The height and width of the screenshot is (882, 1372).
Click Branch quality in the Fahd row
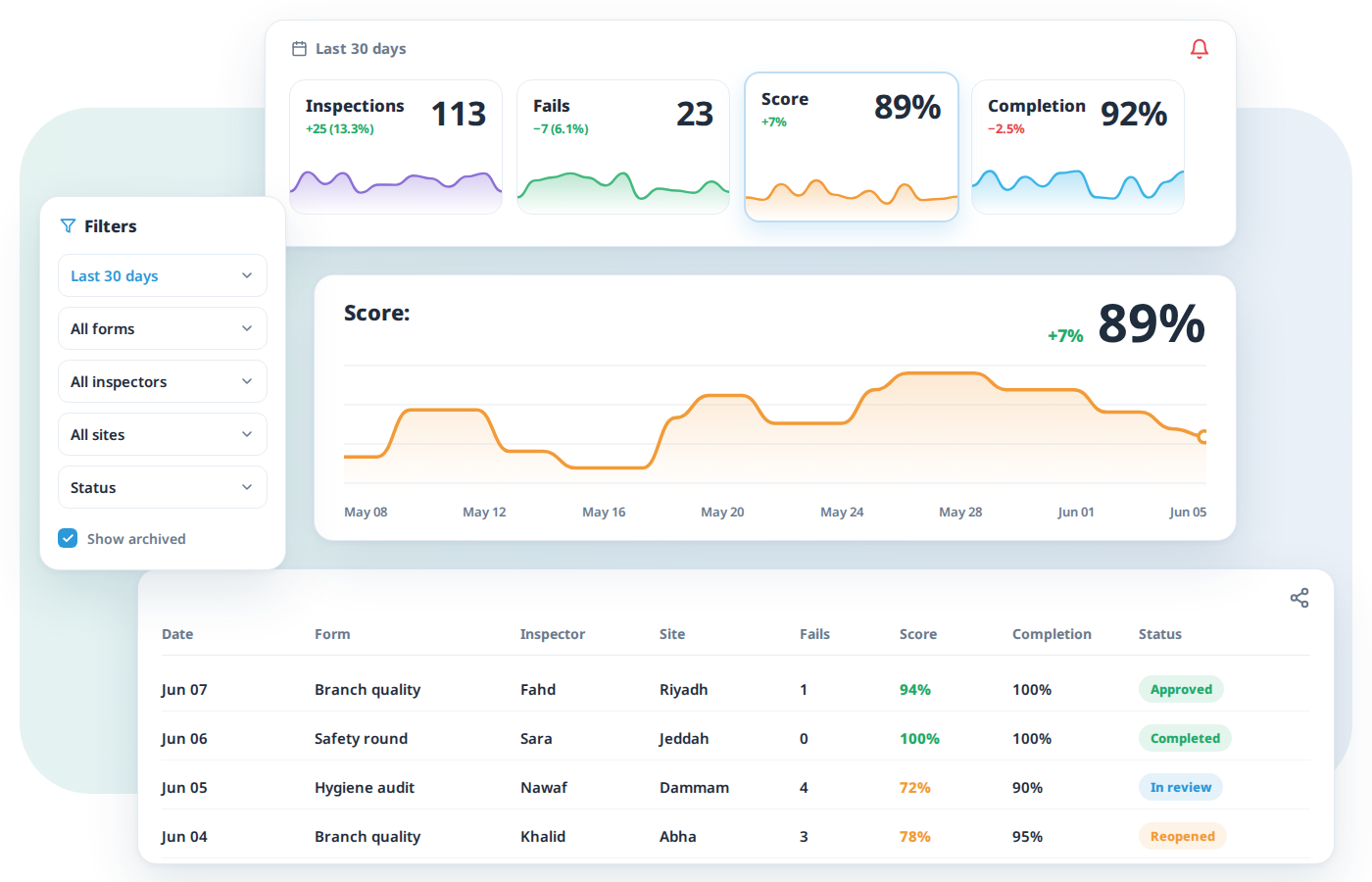pyautogui.click(x=367, y=690)
